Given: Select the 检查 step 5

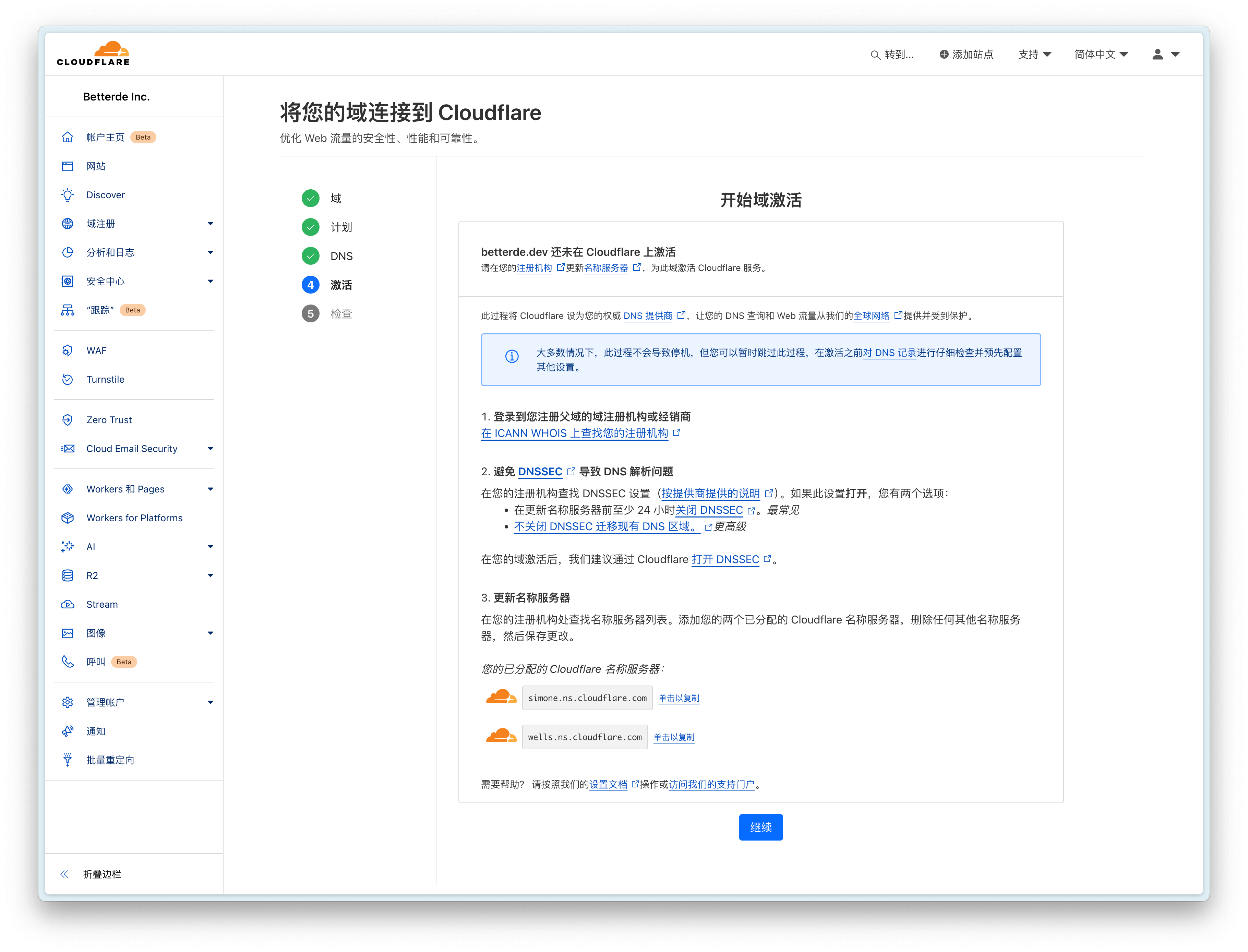Looking at the screenshot, I should click(327, 313).
